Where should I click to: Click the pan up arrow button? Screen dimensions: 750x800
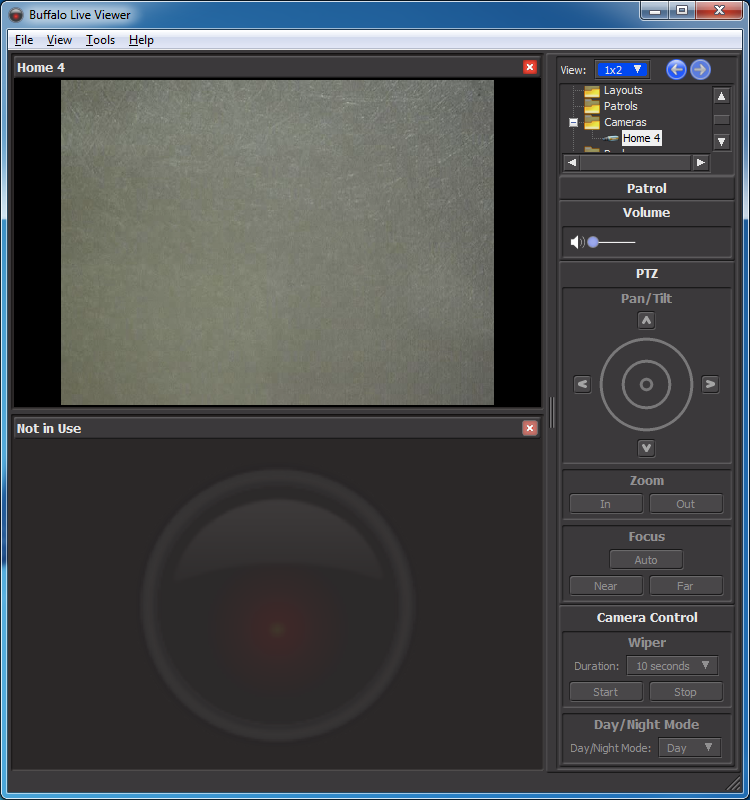pos(647,321)
